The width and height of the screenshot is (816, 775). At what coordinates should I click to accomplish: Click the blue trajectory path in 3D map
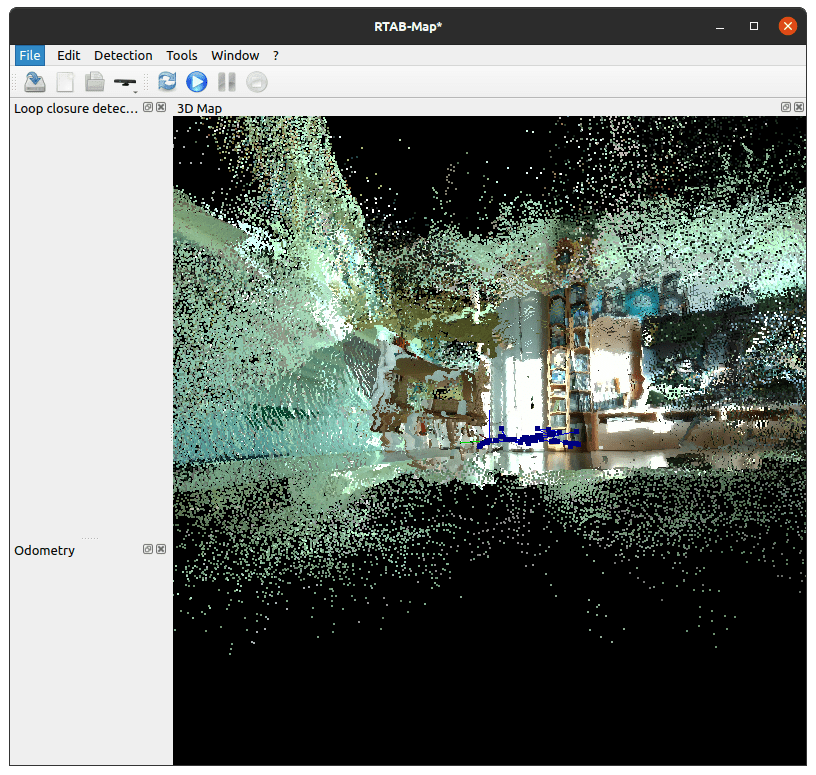(x=525, y=438)
